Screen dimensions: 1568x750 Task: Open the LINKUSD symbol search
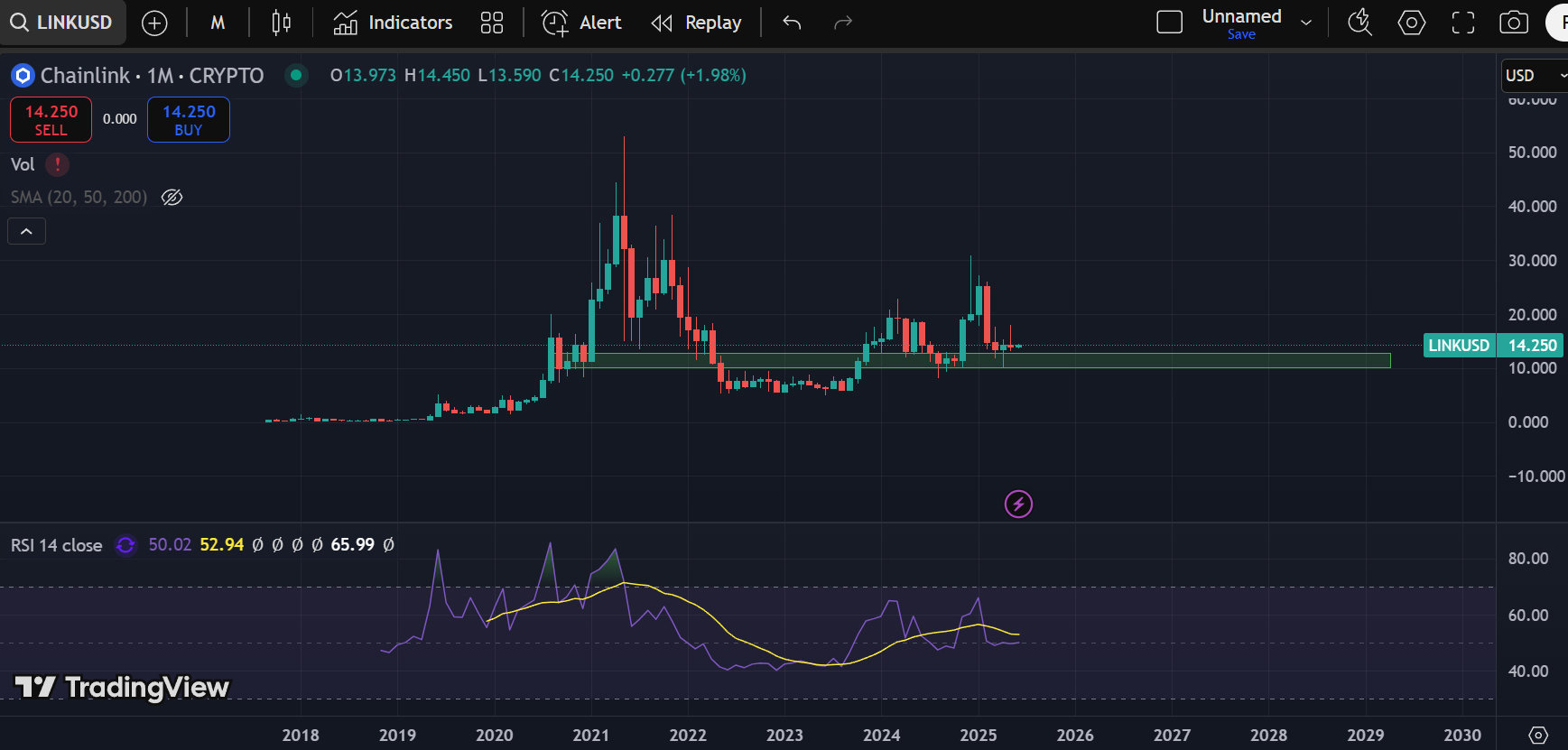(62, 23)
